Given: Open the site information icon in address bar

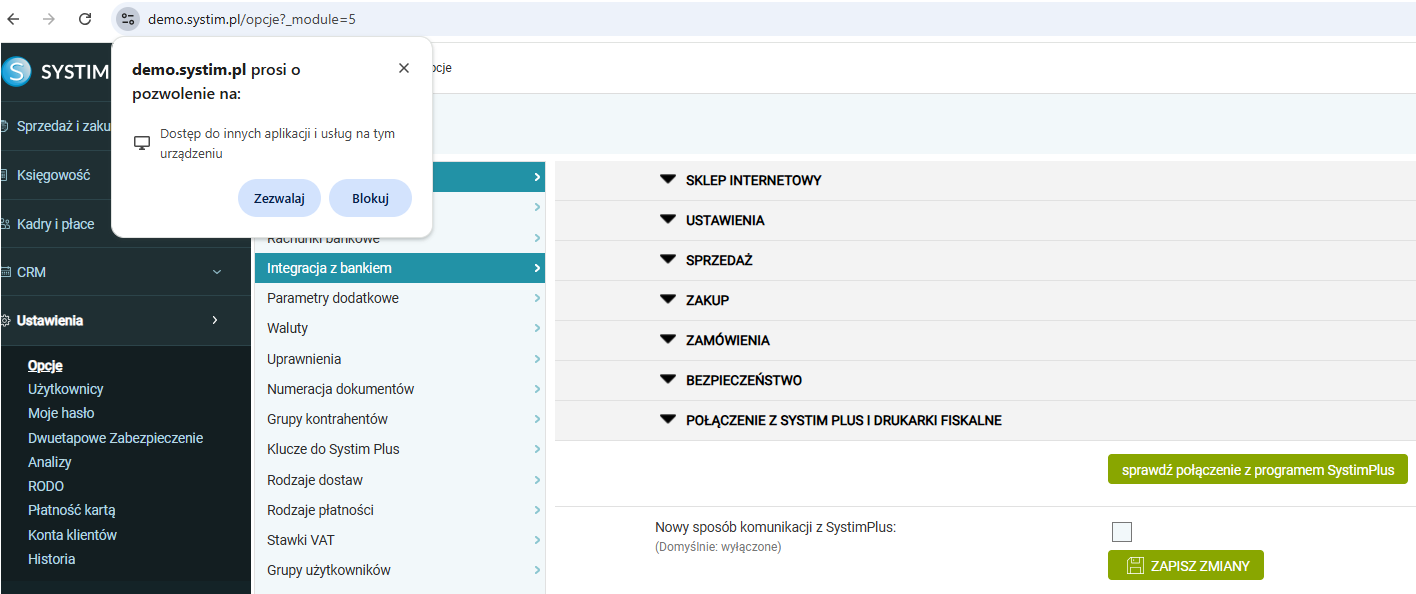Looking at the screenshot, I should 127,19.
